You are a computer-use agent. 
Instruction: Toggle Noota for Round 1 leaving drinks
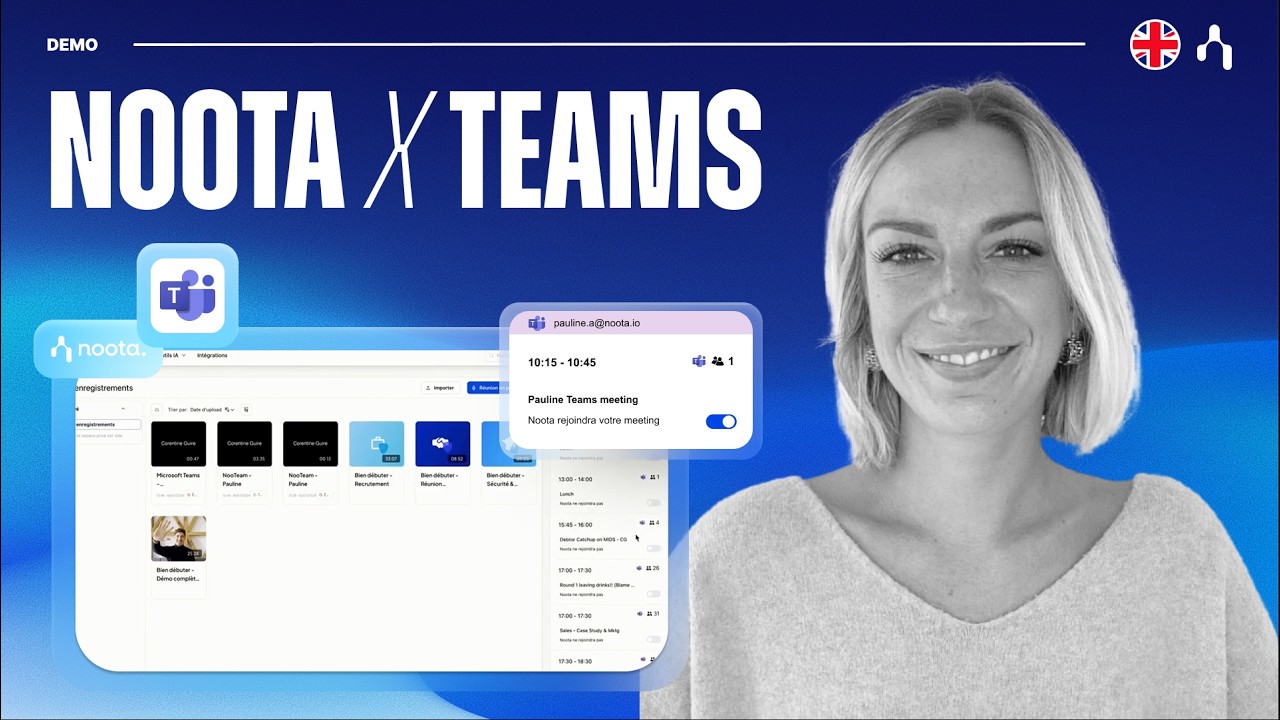click(653, 593)
